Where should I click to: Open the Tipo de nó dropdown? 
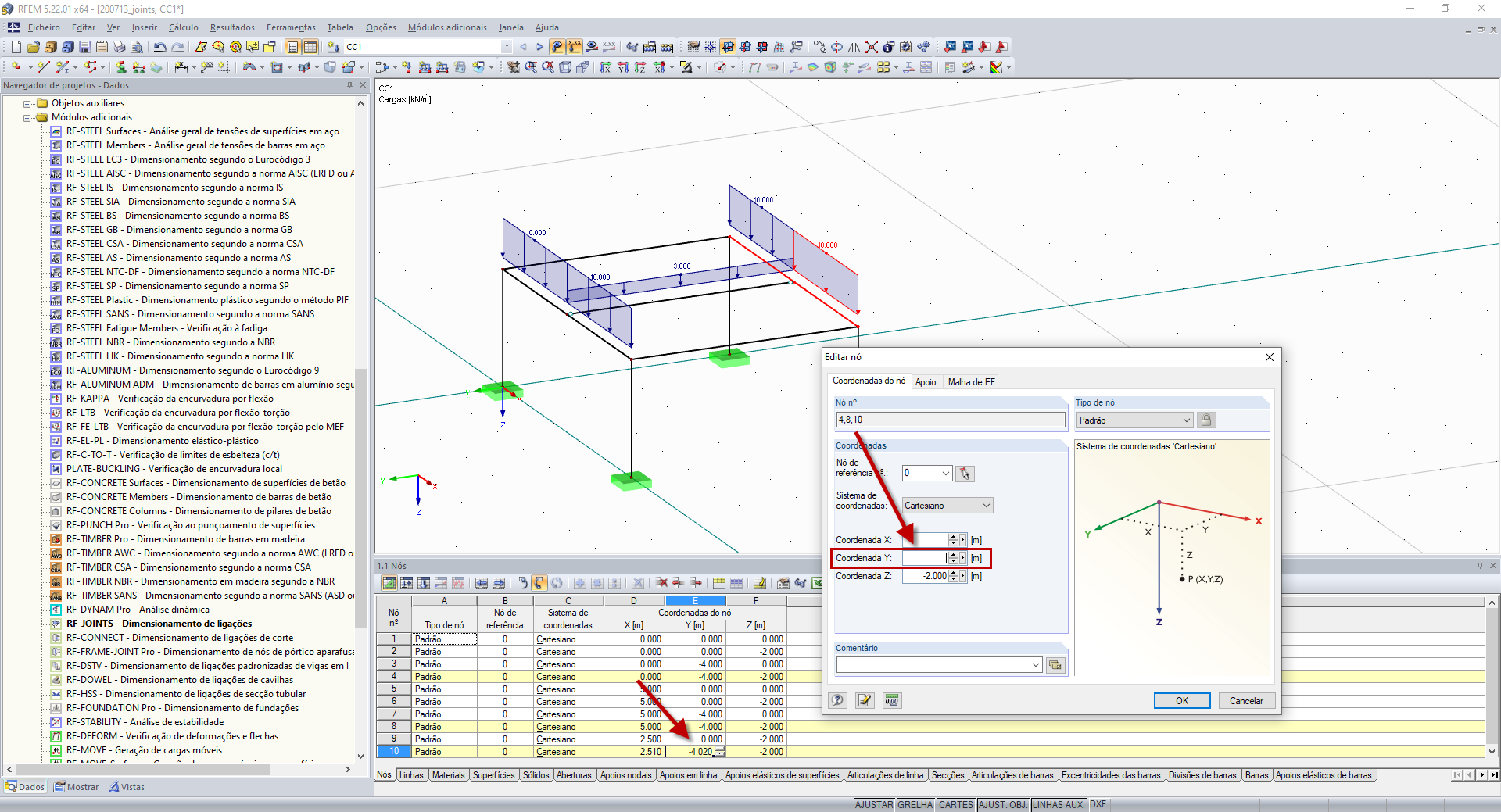(1186, 420)
